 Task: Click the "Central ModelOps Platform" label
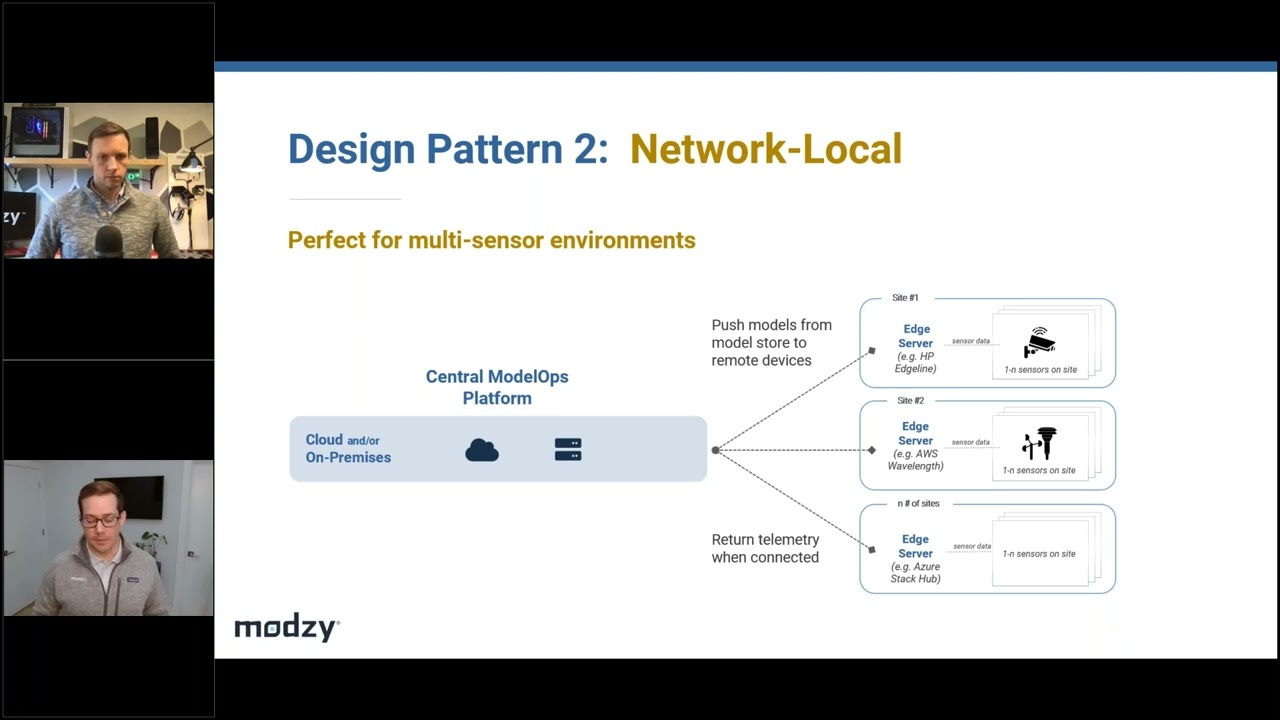(497, 387)
